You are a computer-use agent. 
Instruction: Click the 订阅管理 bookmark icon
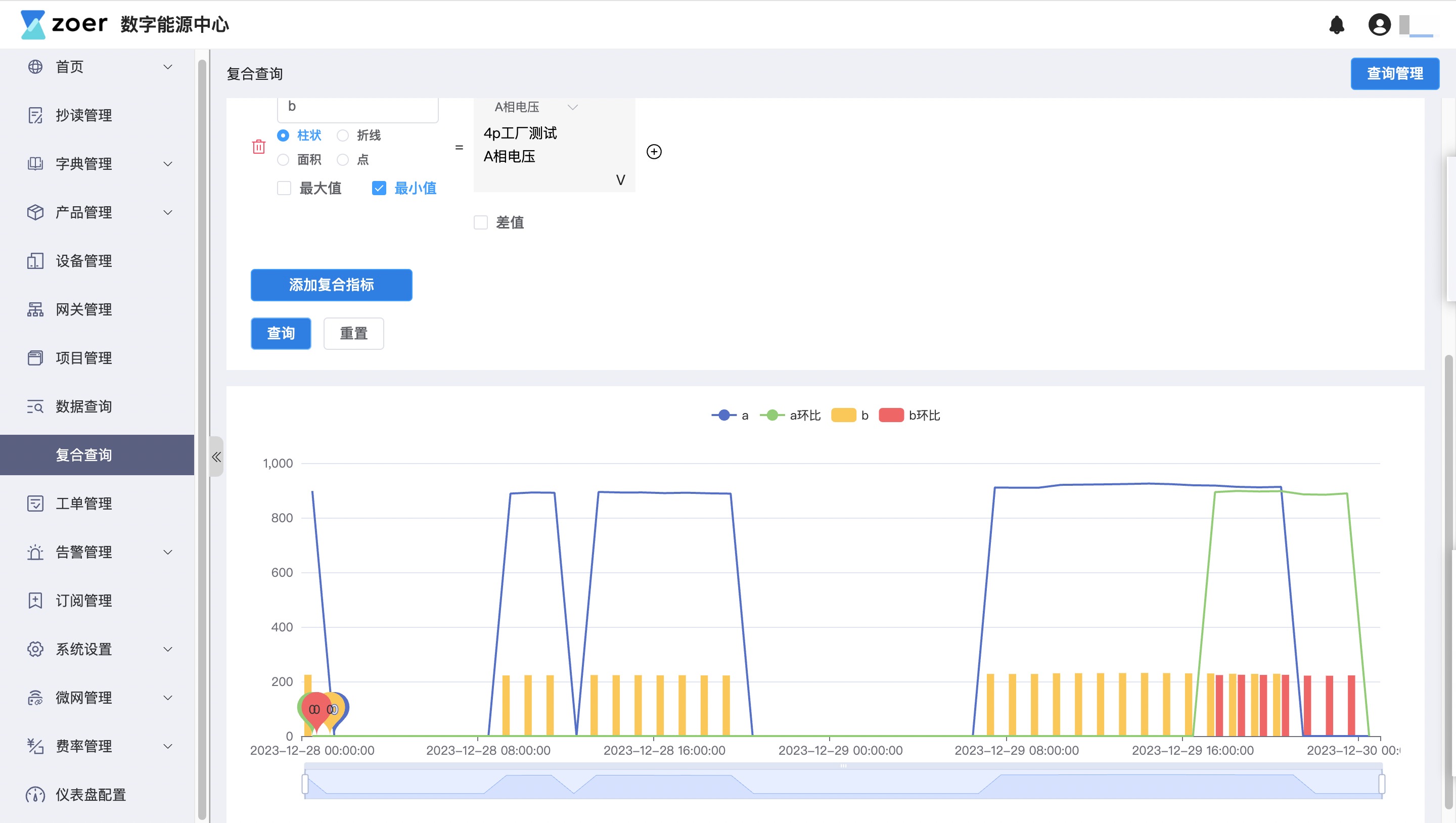pyautogui.click(x=35, y=600)
